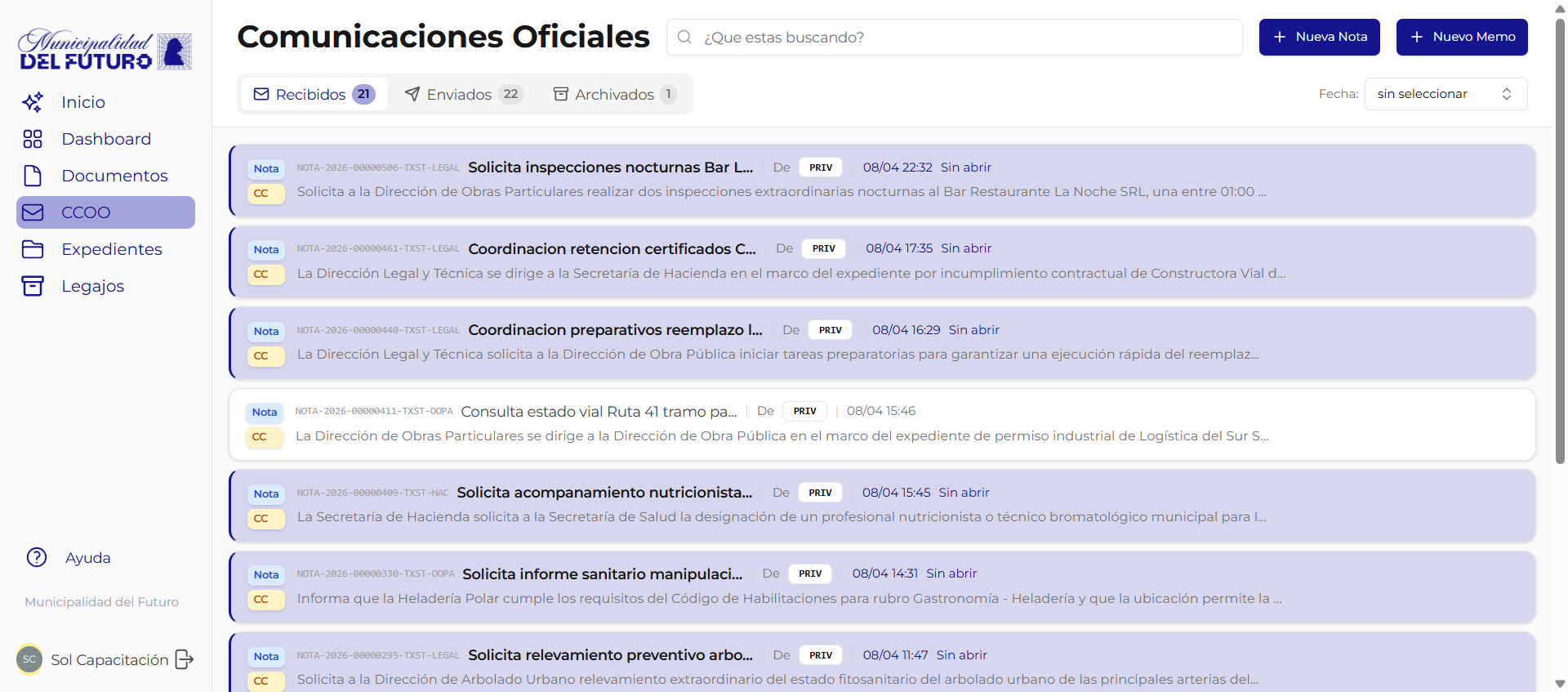Select the CCOO envelope icon
This screenshot has width=1568, height=692.
(x=33, y=212)
